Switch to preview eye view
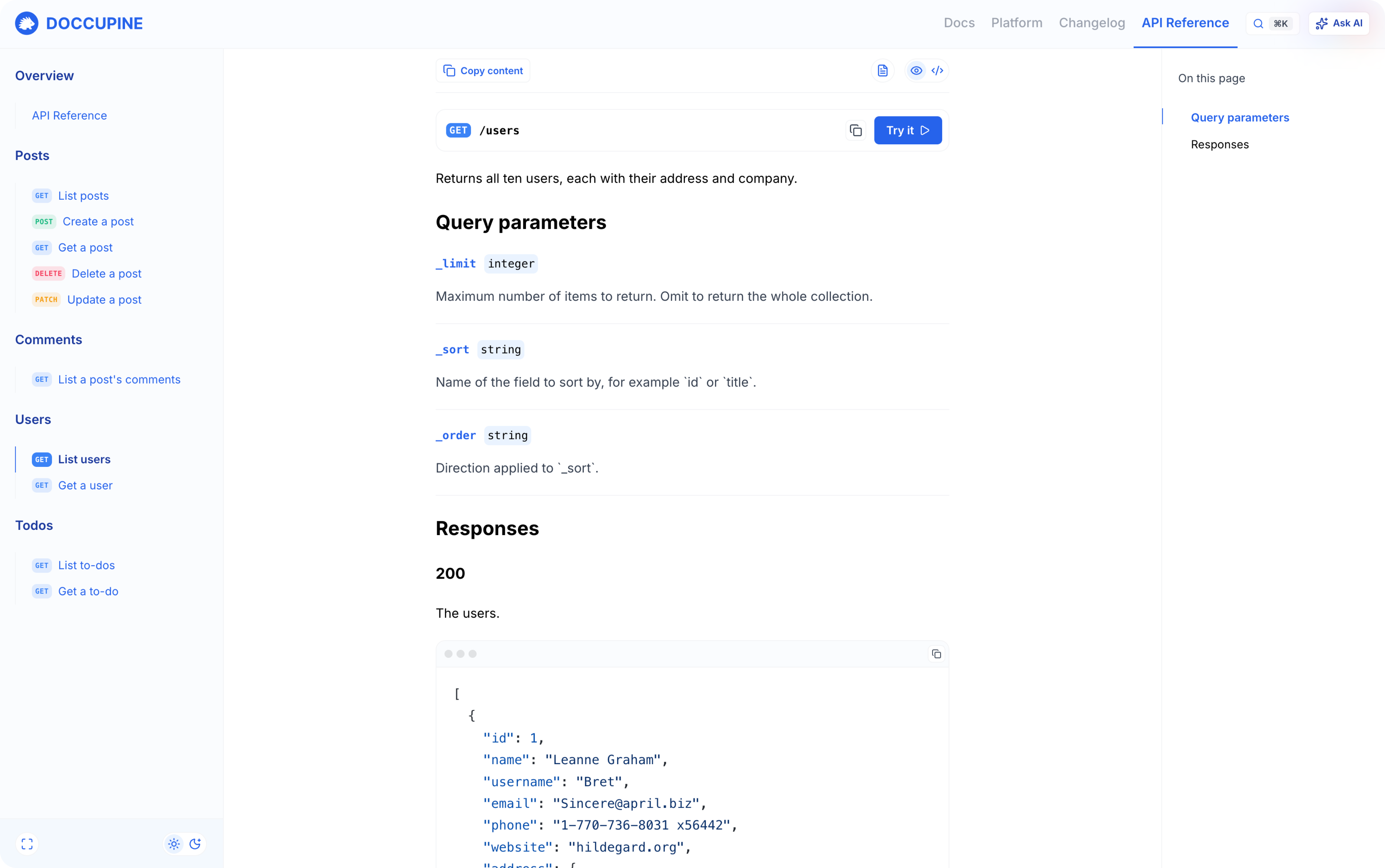1385x868 pixels. (916, 71)
